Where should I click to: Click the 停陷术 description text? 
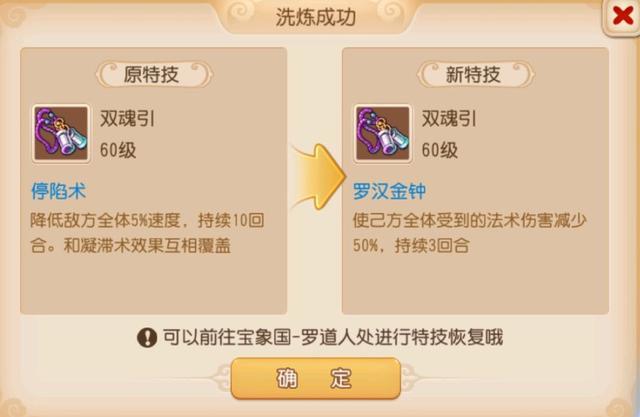click(x=147, y=233)
